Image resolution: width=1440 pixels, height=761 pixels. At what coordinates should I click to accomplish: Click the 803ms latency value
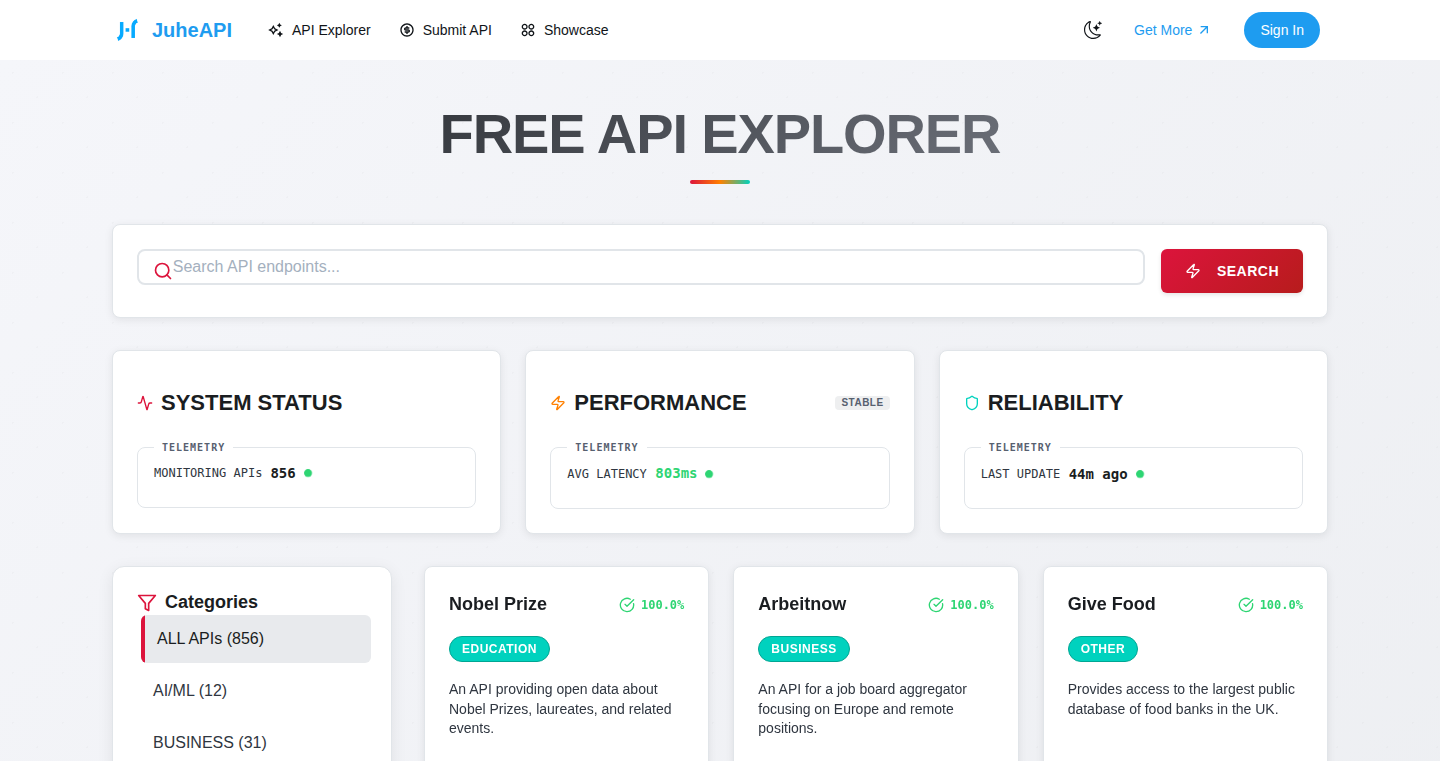point(676,473)
